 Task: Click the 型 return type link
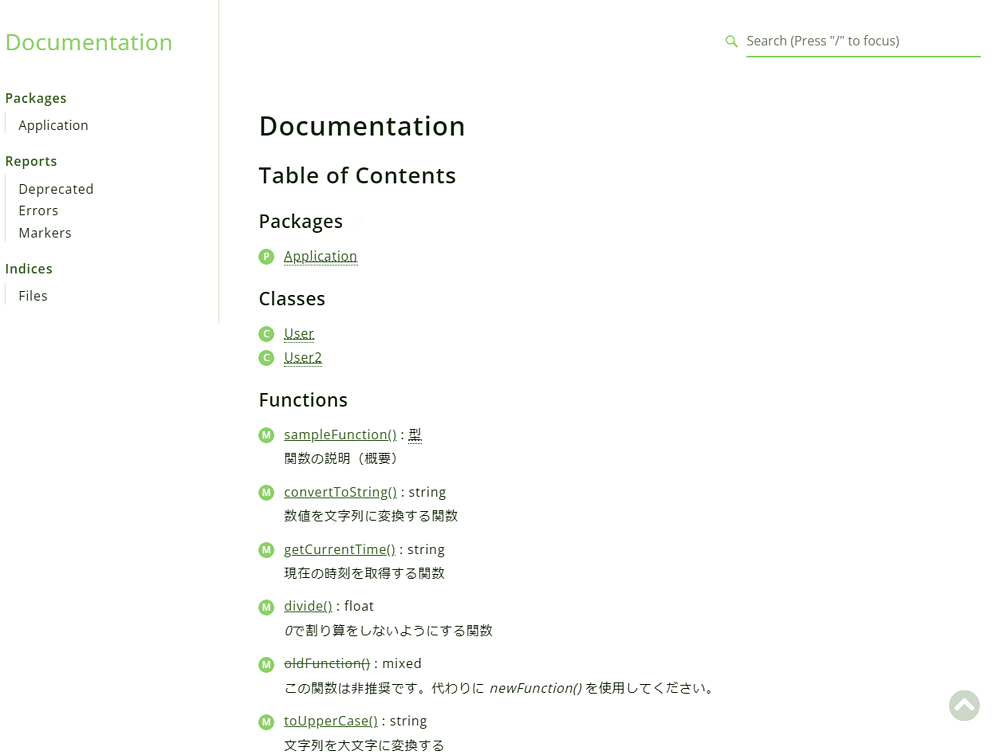415,434
